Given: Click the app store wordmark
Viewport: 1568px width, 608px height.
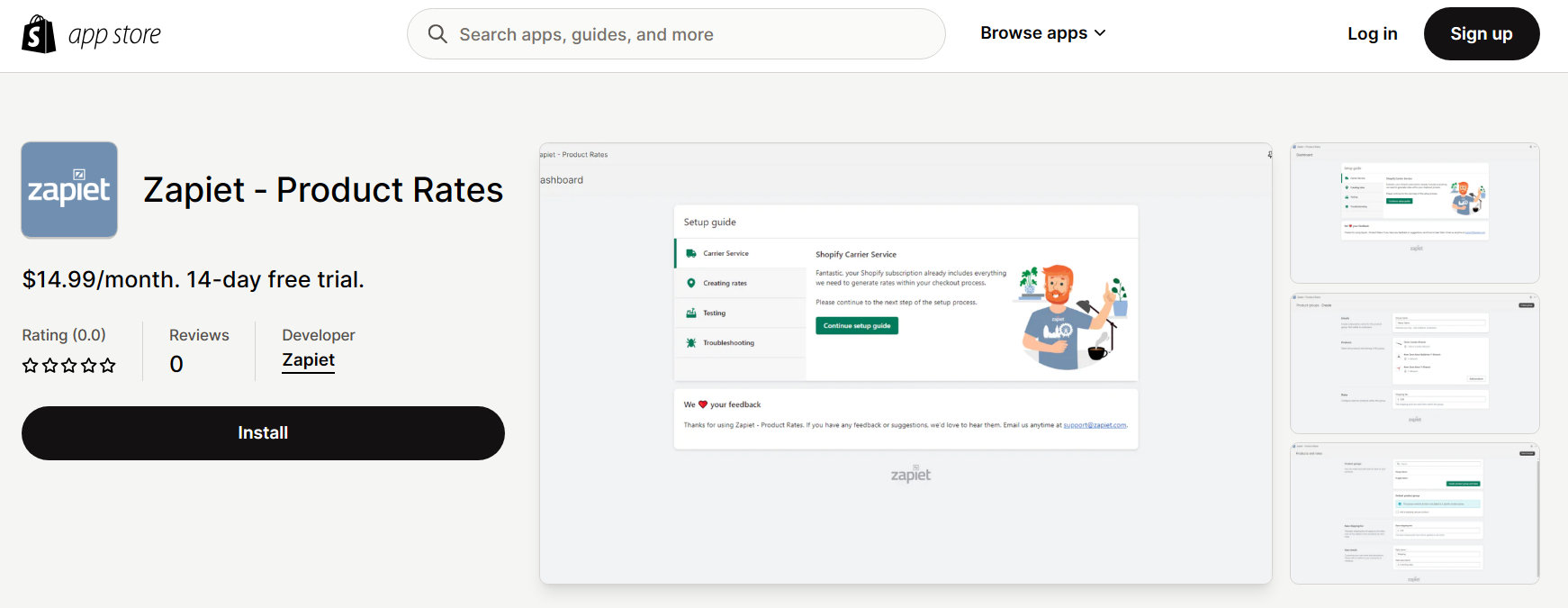Looking at the screenshot, I should pos(114,35).
